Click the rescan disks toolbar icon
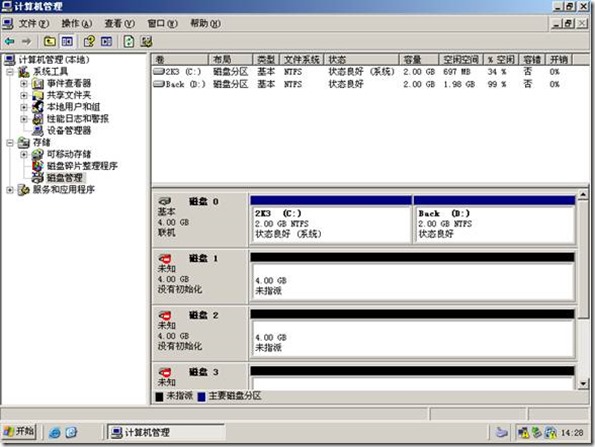This screenshot has width=595, height=447. (x=146, y=41)
